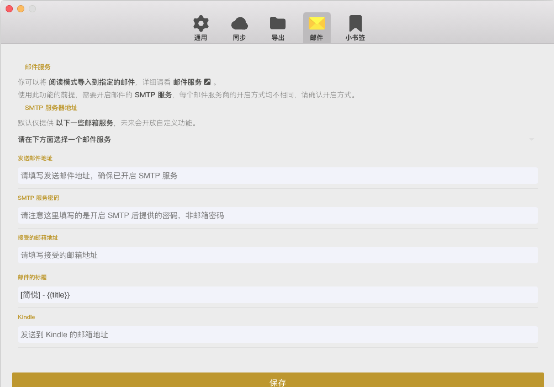Select the 邮件 mail envelope tab
Viewport: 554px width, 387px height.
click(317, 28)
